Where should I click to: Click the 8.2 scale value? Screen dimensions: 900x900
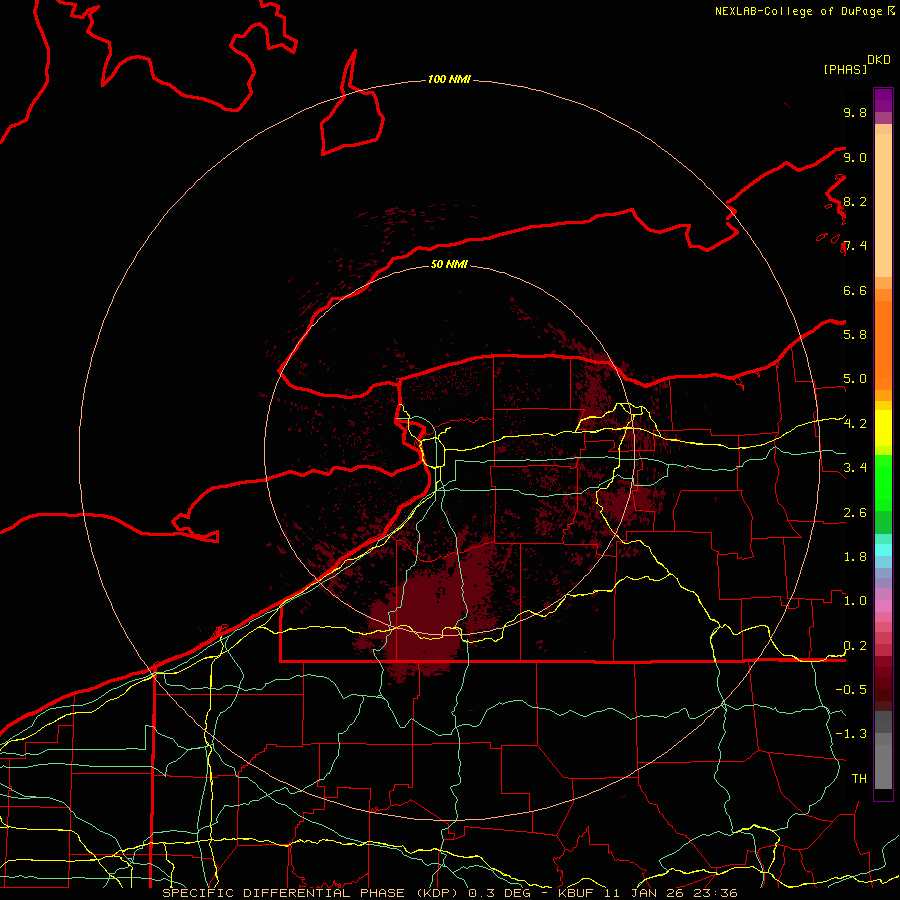point(855,201)
